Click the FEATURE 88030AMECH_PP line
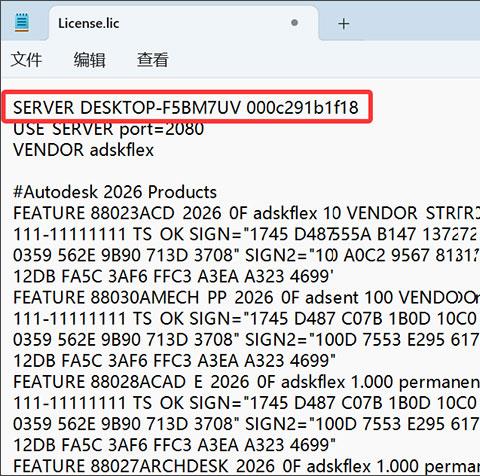 click(x=246, y=298)
